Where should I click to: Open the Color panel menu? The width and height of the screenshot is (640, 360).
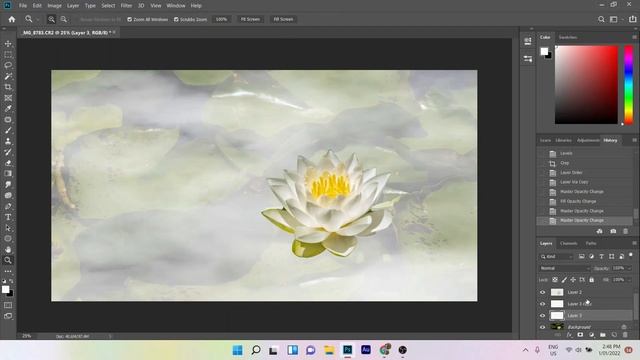pos(634,37)
